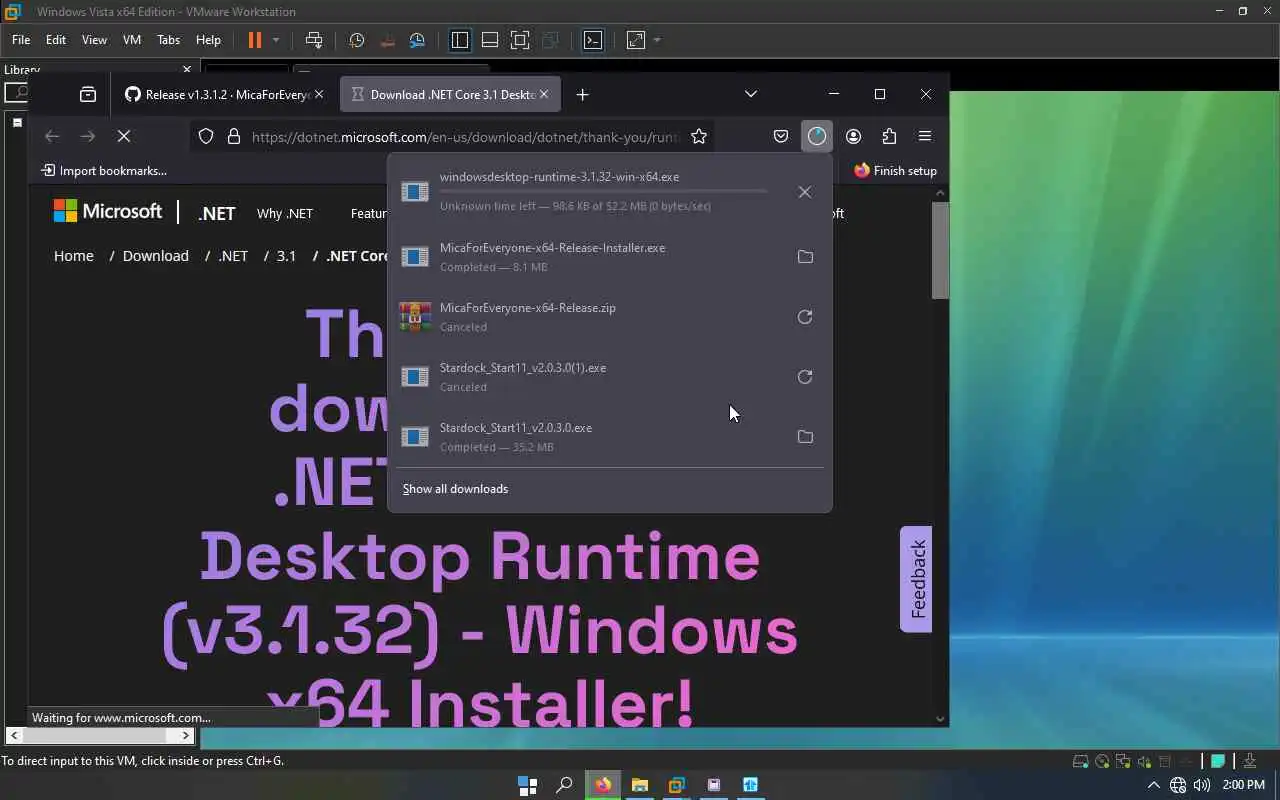Open Firefox list all tabs dropdown
Viewport: 1280px width, 800px height.
coord(751,94)
